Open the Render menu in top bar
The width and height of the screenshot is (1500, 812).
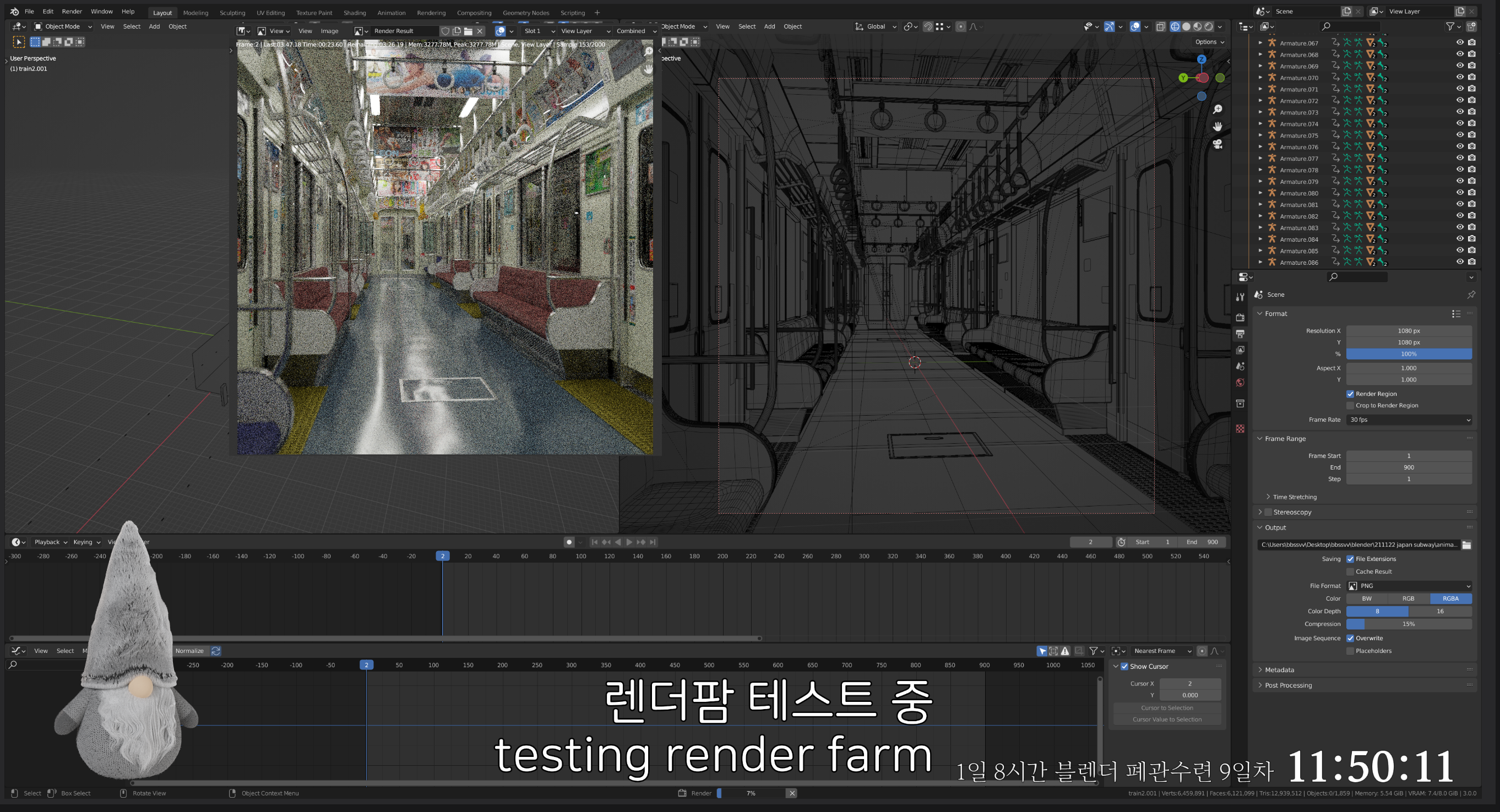tap(72, 12)
